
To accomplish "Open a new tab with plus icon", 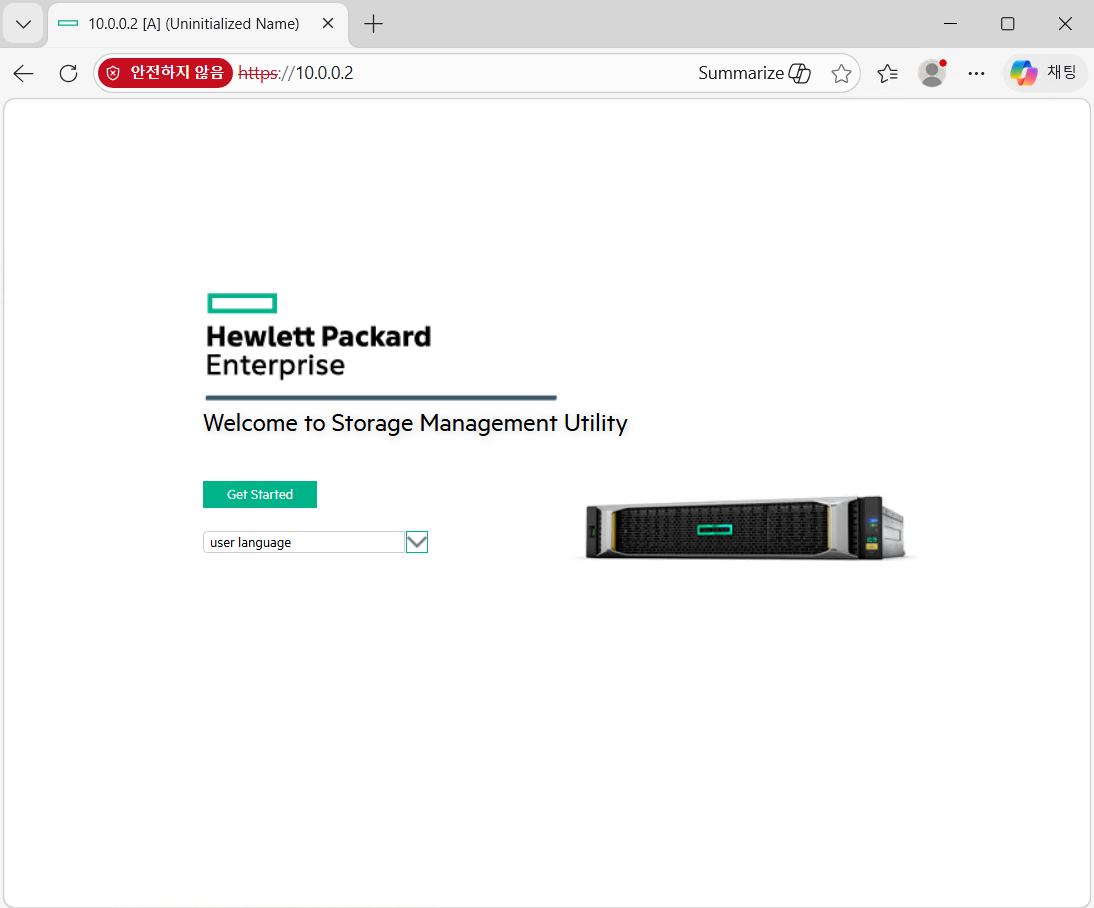I will pyautogui.click(x=374, y=24).
